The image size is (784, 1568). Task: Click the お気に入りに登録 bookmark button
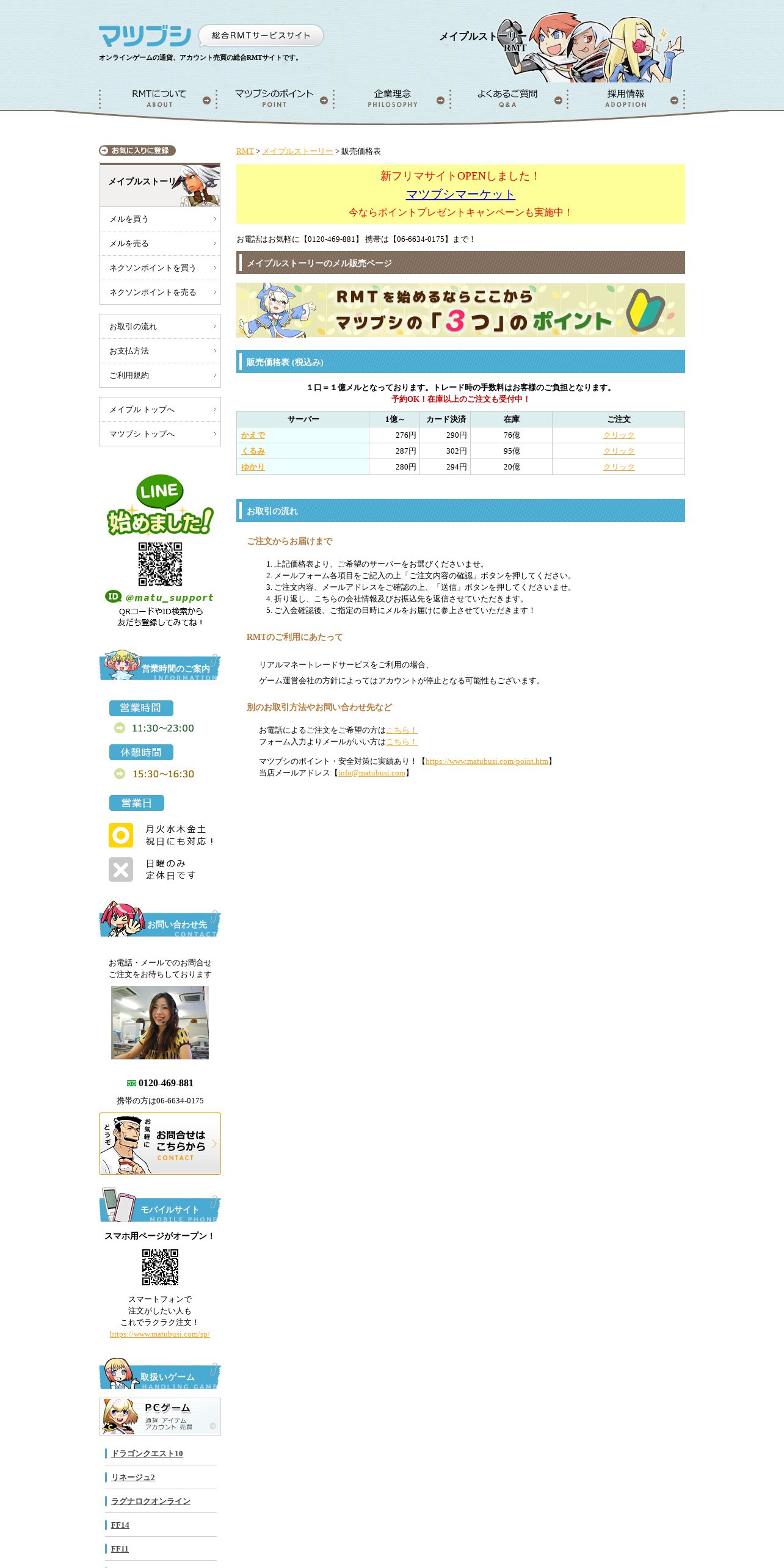click(137, 150)
